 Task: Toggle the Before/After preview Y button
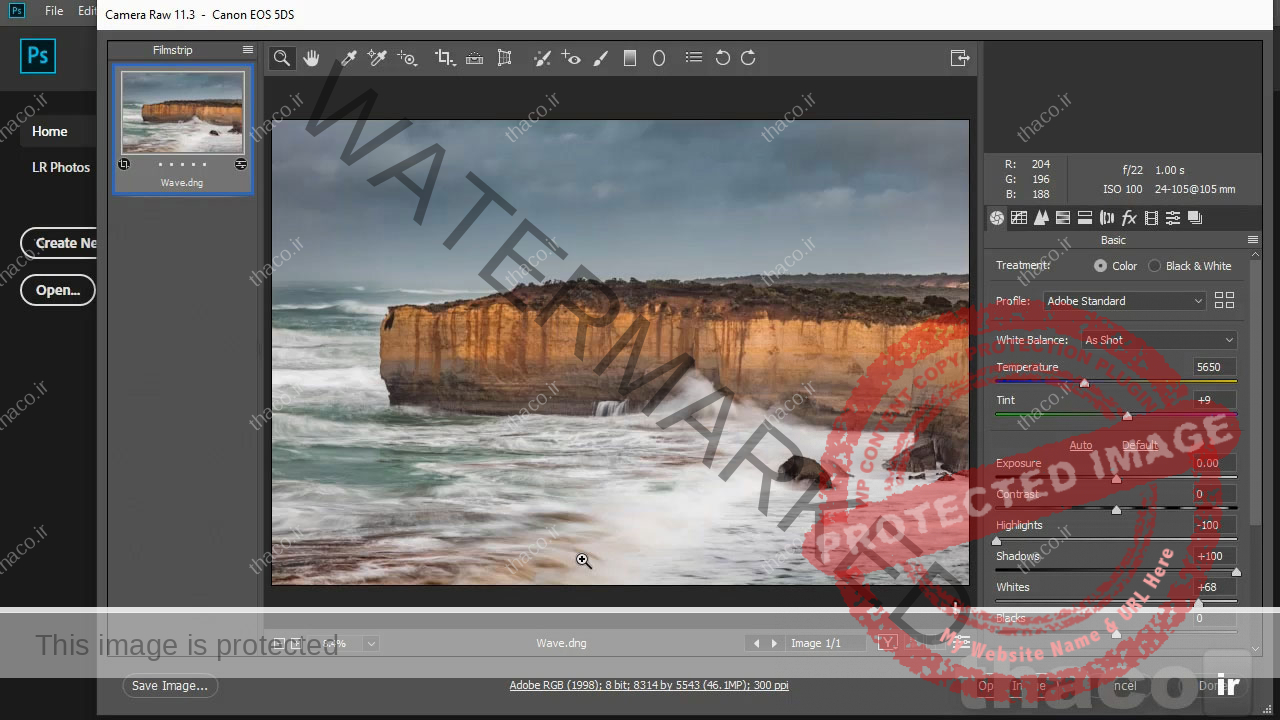[x=887, y=643]
